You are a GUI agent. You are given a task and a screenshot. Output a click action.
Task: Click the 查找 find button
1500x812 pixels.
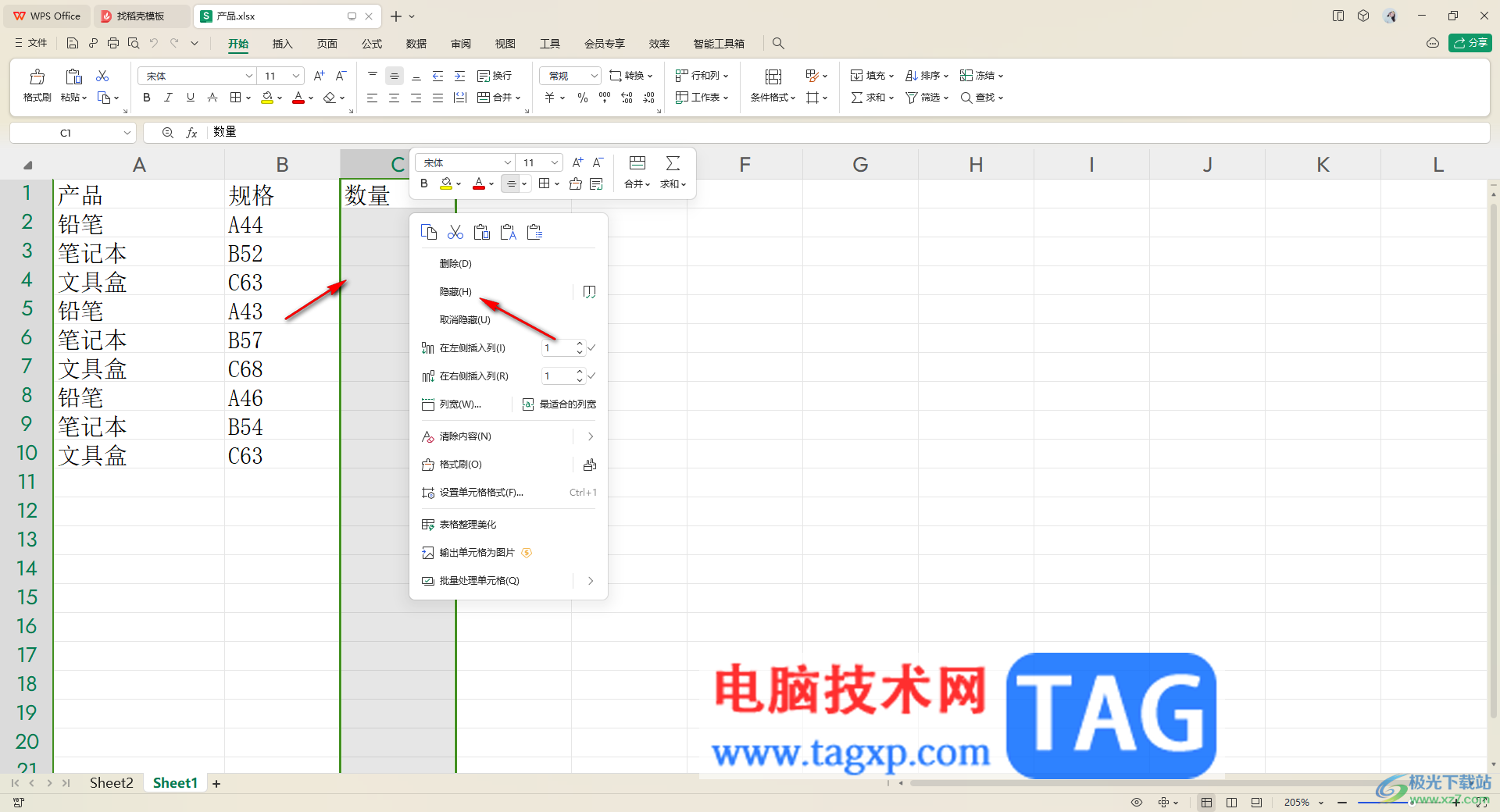click(981, 98)
